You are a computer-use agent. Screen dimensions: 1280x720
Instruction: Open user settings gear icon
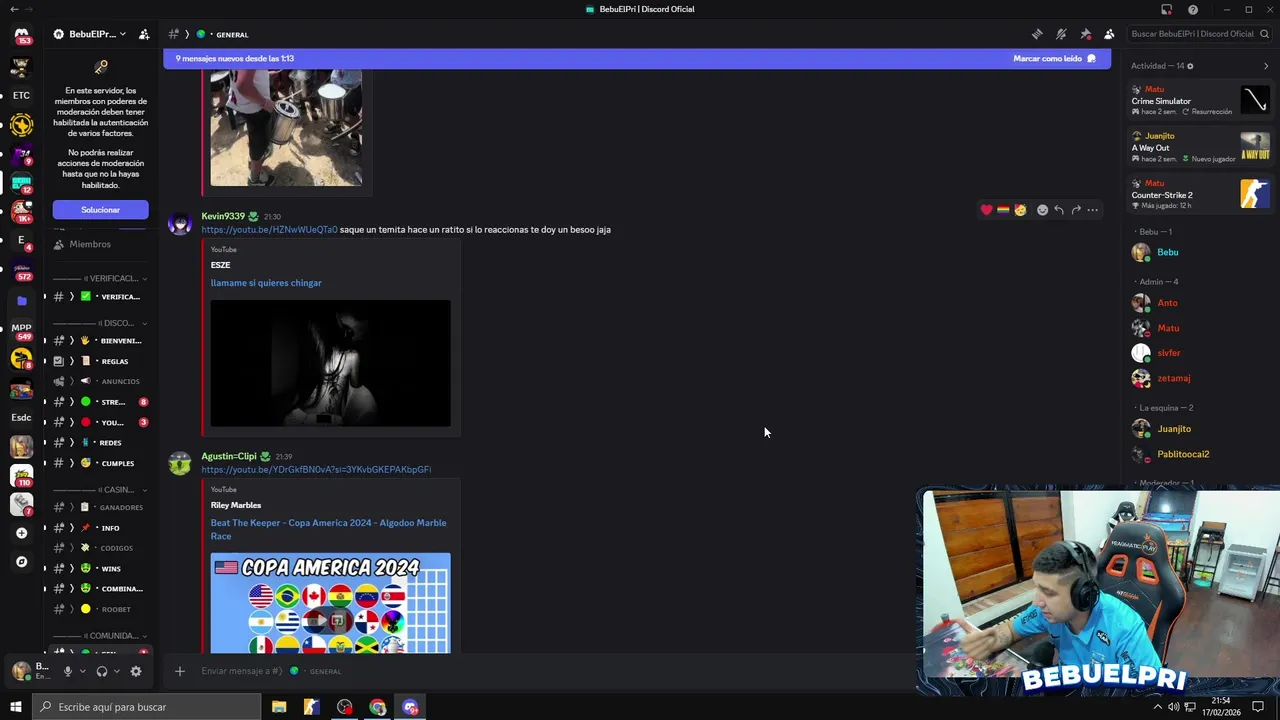136,671
